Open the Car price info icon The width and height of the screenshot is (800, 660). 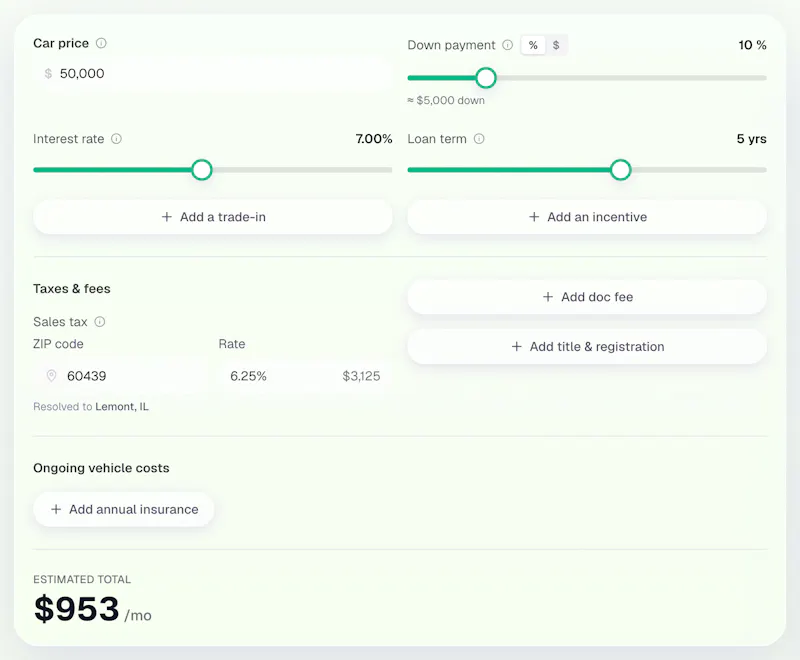click(101, 43)
